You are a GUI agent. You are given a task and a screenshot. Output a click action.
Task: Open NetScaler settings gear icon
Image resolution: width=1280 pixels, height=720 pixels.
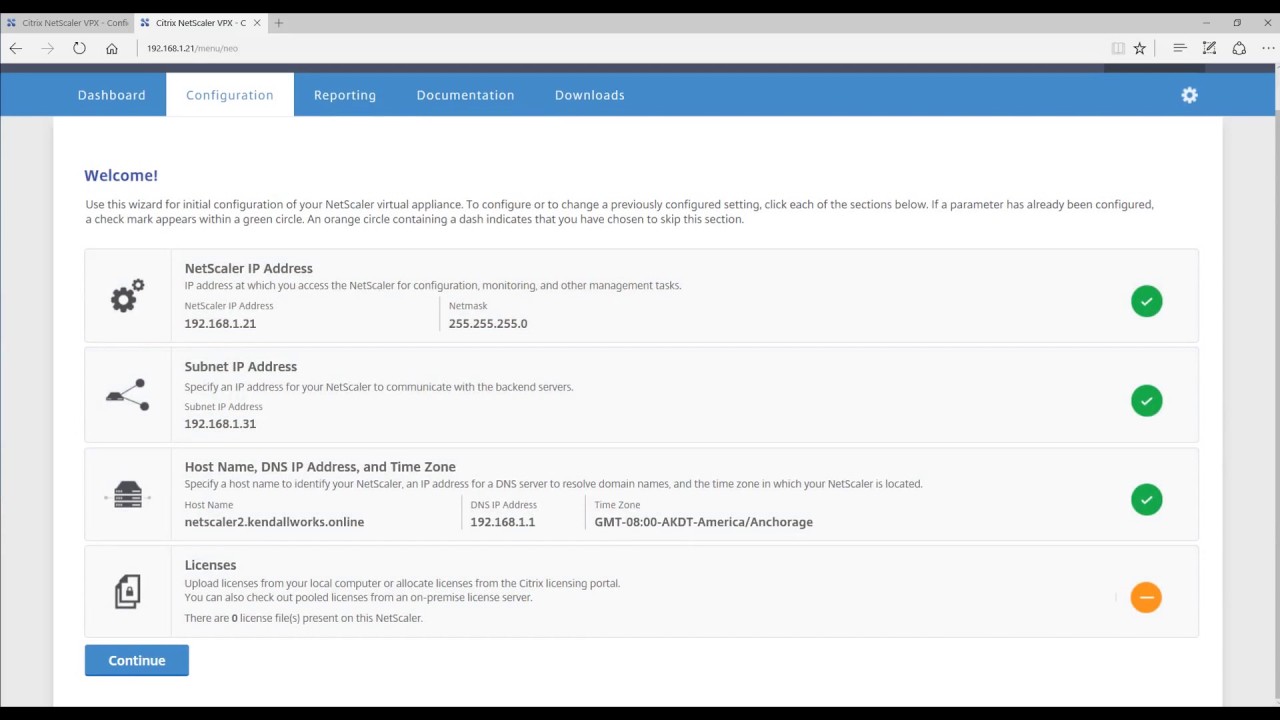[1189, 95]
